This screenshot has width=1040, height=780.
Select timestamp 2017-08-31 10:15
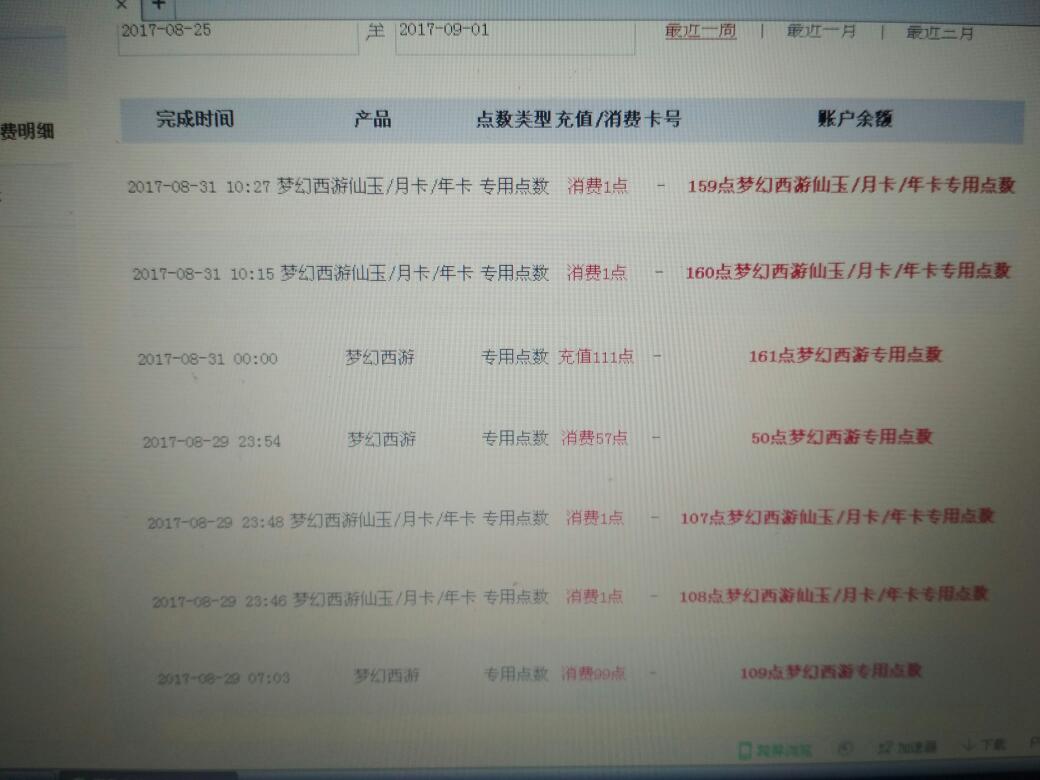pyautogui.click(x=203, y=274)
